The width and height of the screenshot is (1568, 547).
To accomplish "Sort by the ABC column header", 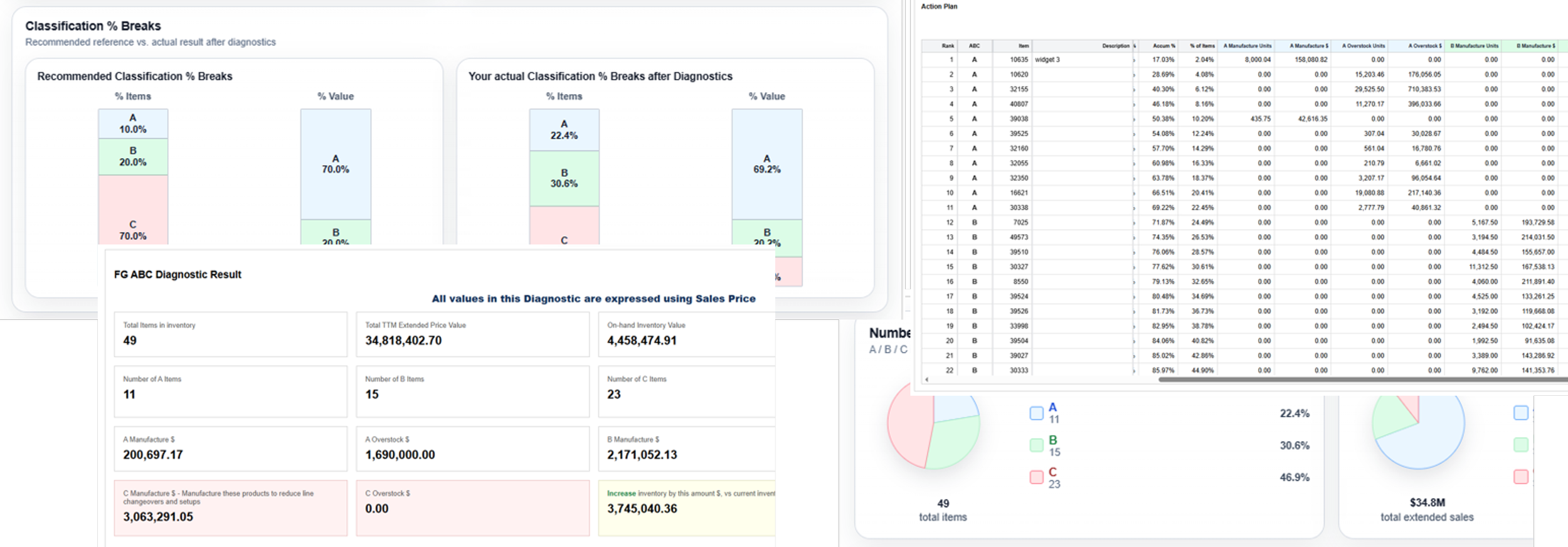I will click(x=974, y=46).
